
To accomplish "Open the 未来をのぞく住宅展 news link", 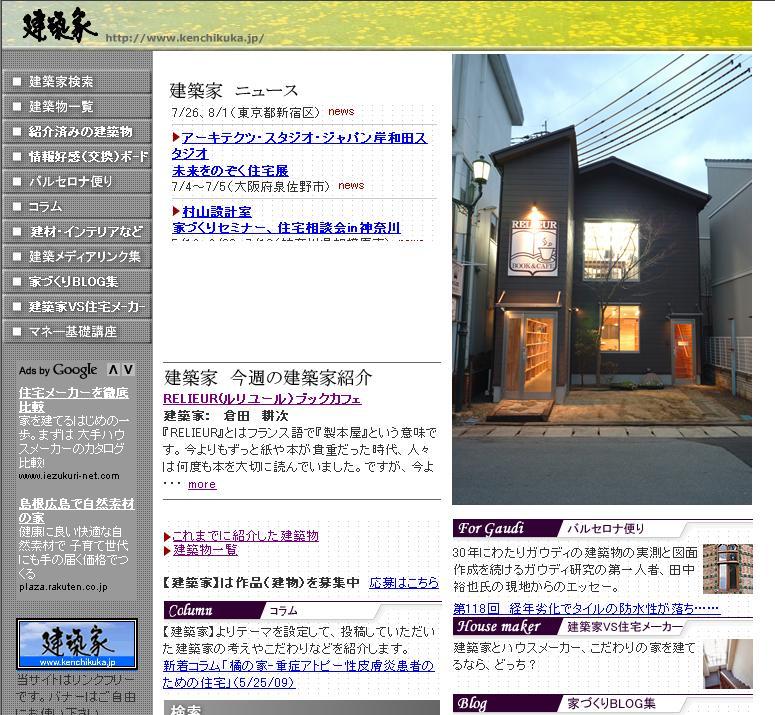I will [x=230, y=171].
